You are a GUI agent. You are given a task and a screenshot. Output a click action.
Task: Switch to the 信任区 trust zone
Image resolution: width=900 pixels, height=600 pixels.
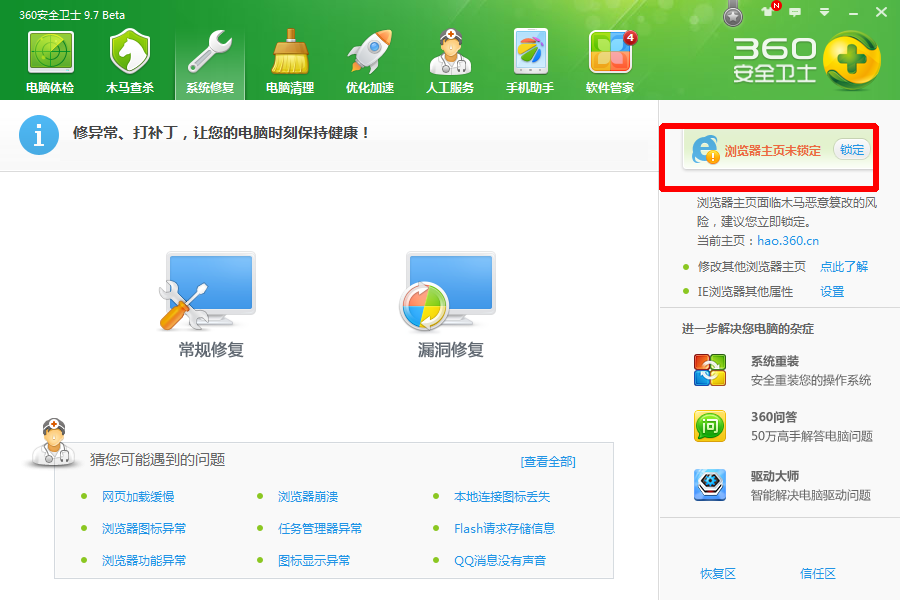[x=819, y=573]
